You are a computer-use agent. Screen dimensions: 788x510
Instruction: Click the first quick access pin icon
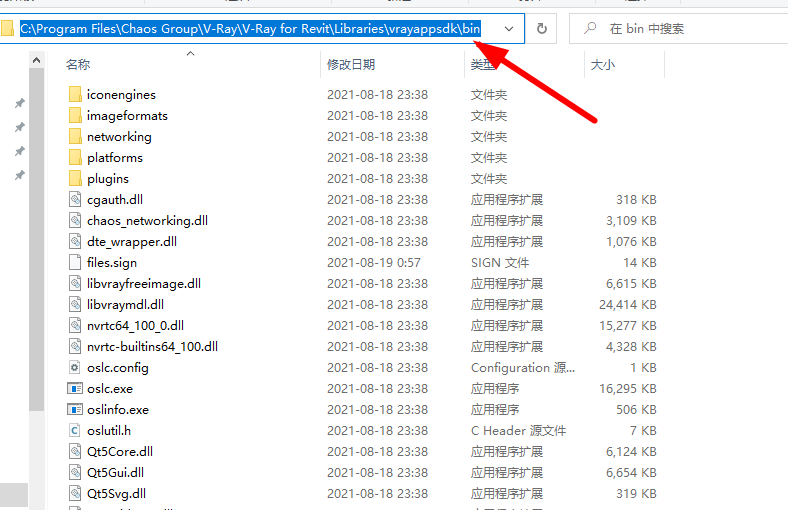(x=20, y=103)
